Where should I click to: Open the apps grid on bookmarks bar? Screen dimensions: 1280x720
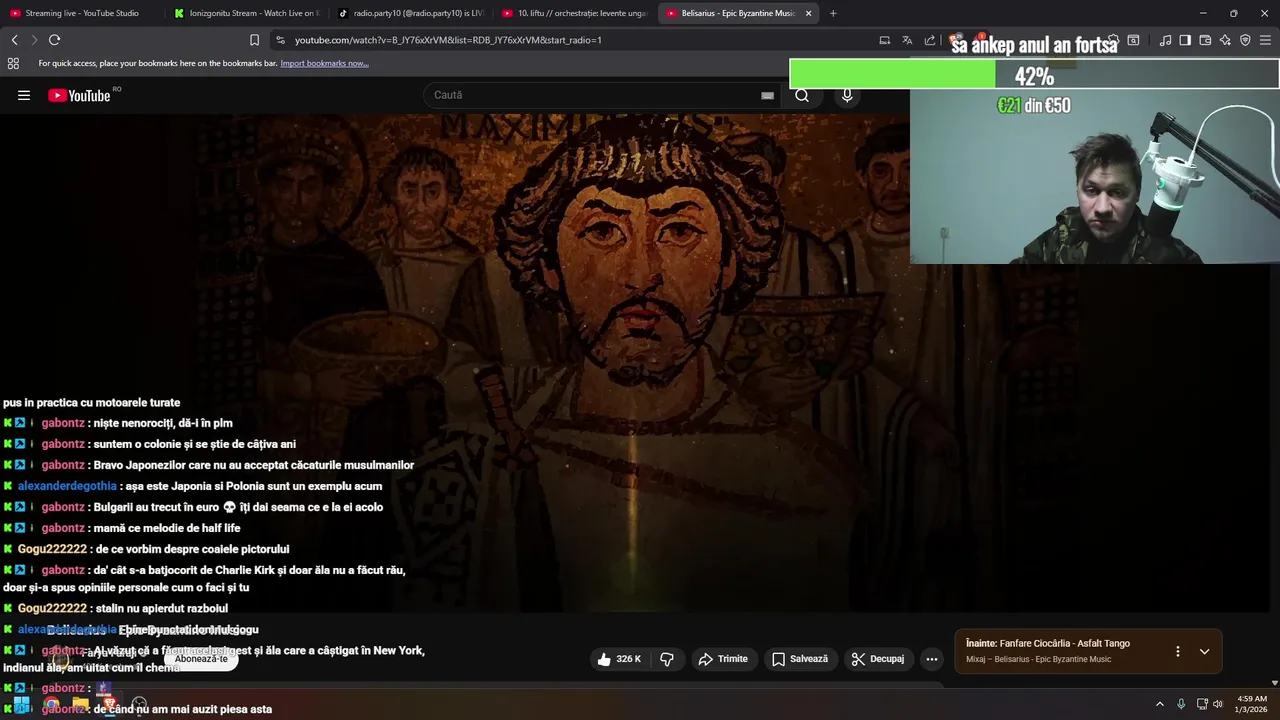[13, 63]
